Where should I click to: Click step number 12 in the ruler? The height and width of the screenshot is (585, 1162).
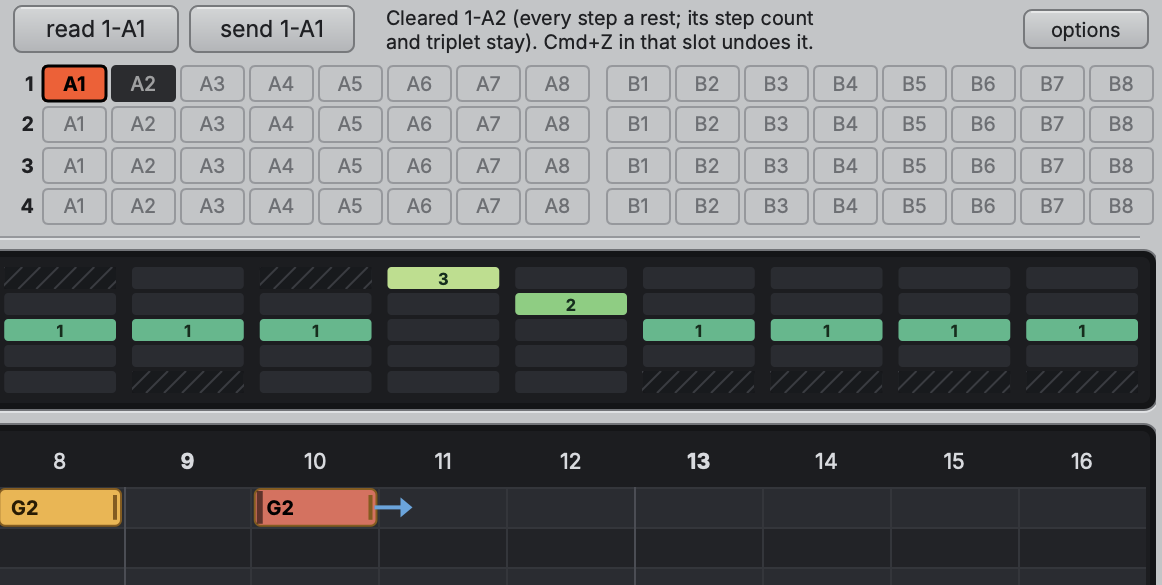coord(570,461)
